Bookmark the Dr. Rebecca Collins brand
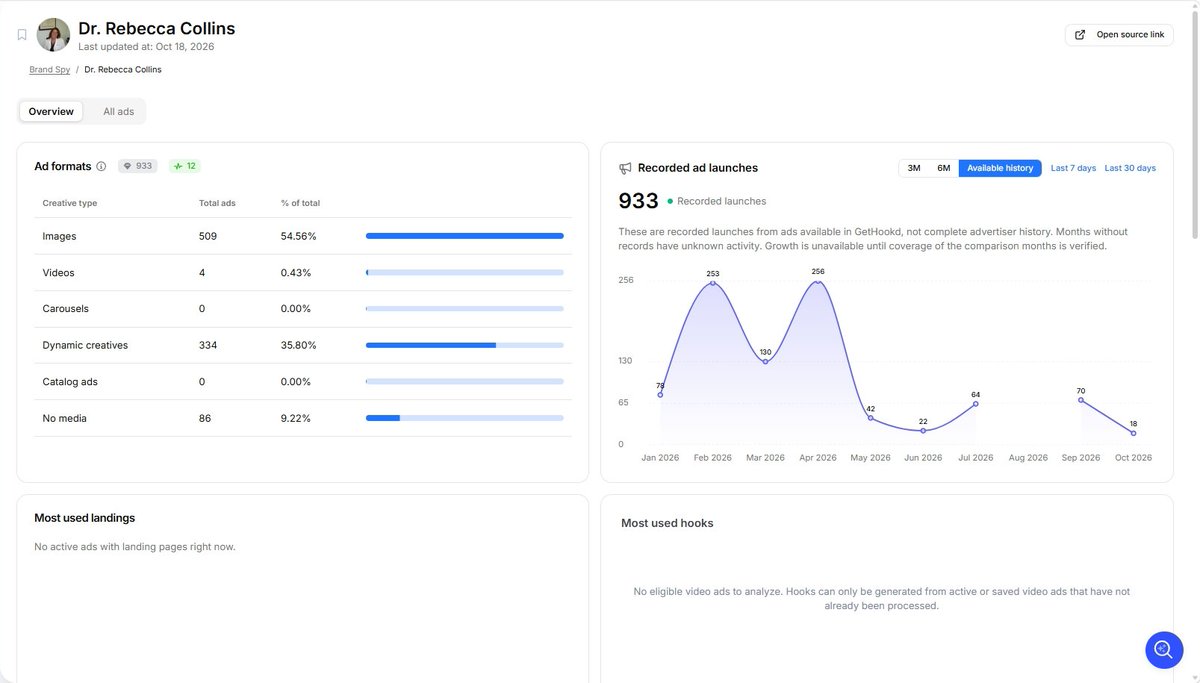1200x683 pixels. point(22,35)
